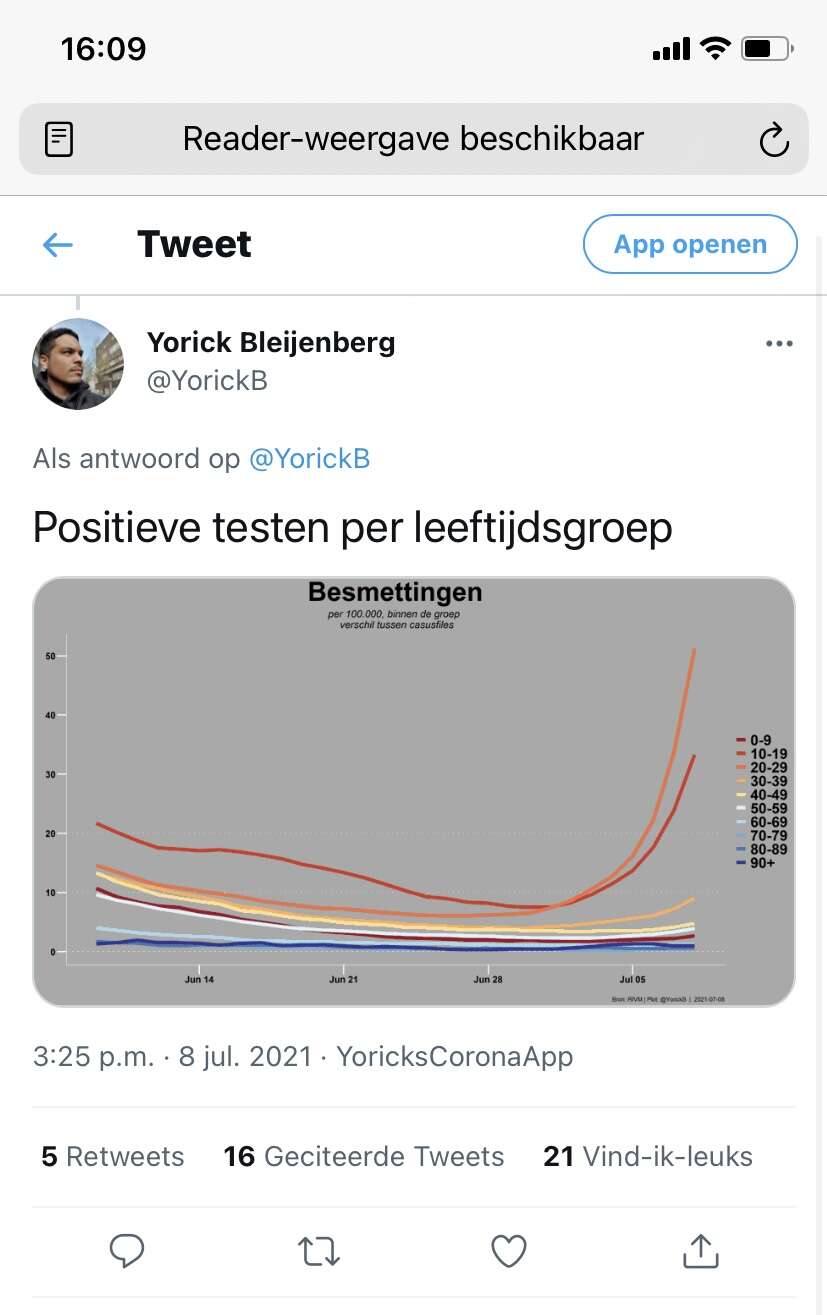Screen dimensions: 827x1315
Task: Open the tweet's three-dot more menu
Action: click(778, 344)
